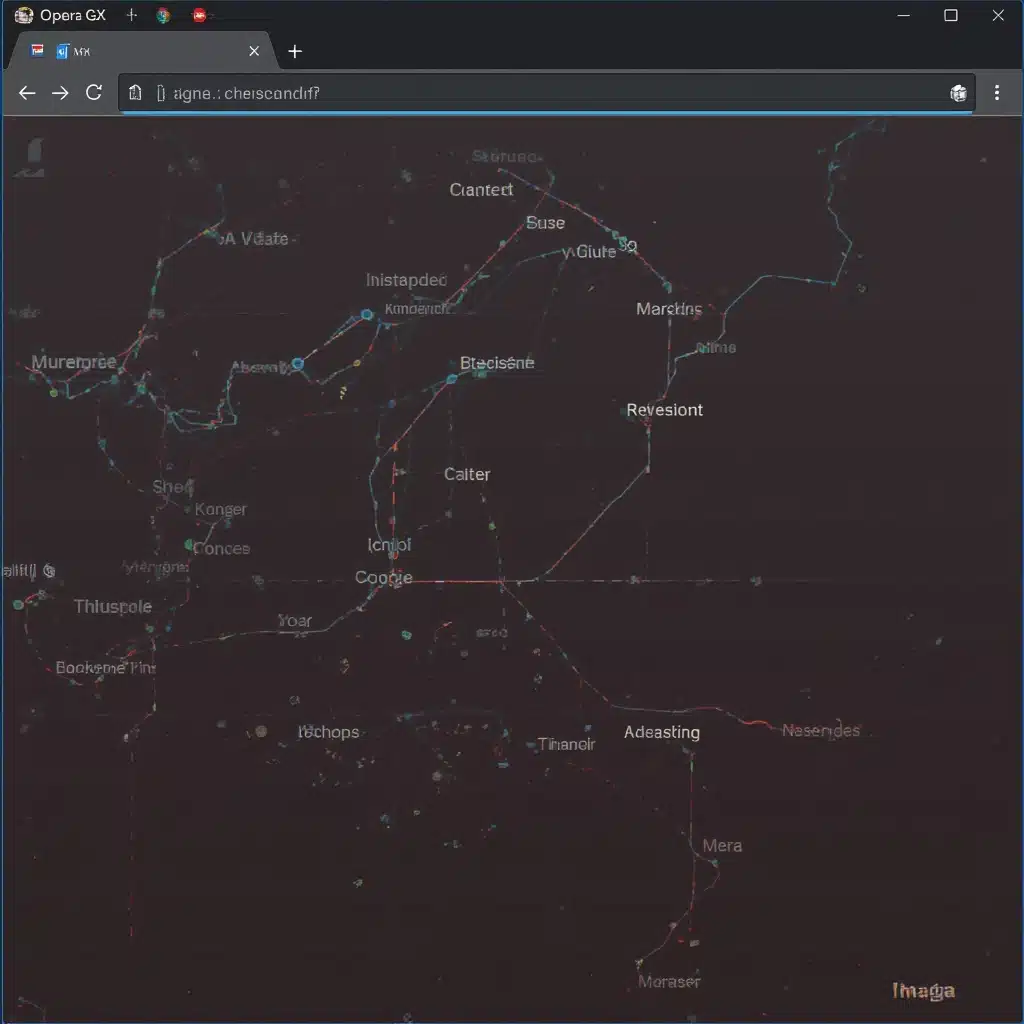Open the Opera GX menu via the GX logo
1024x1024 pixels.
(x=22, y=15)
